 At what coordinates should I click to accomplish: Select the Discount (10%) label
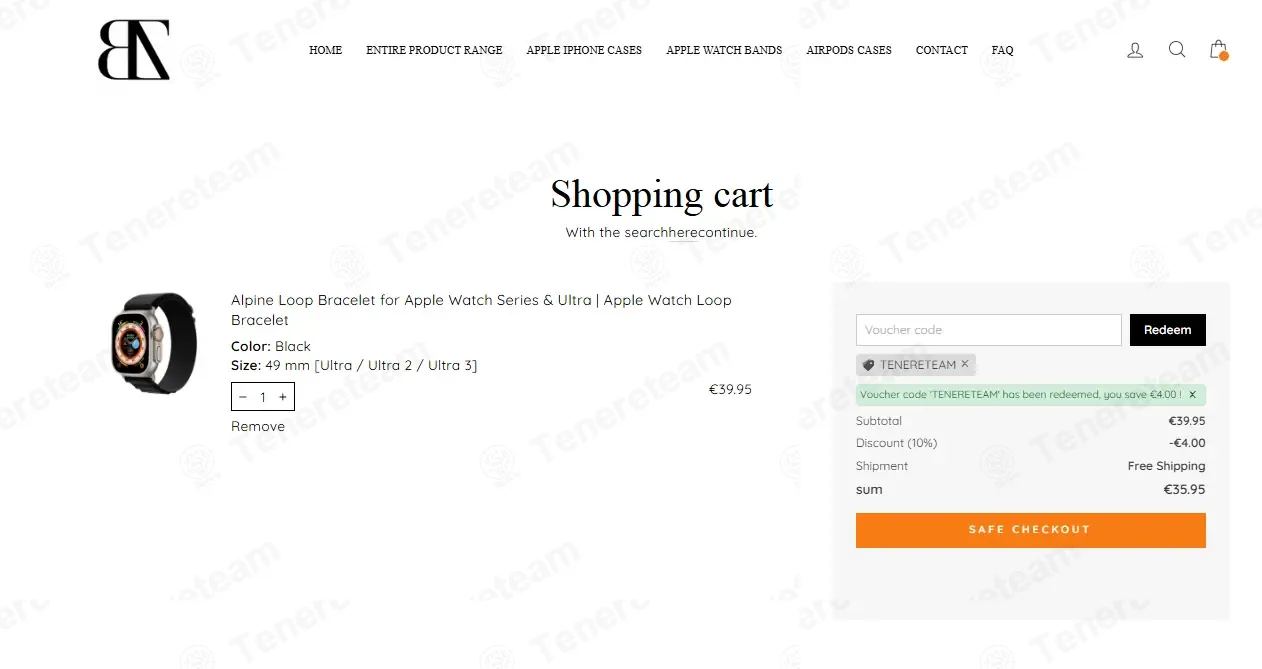[896, 443]
